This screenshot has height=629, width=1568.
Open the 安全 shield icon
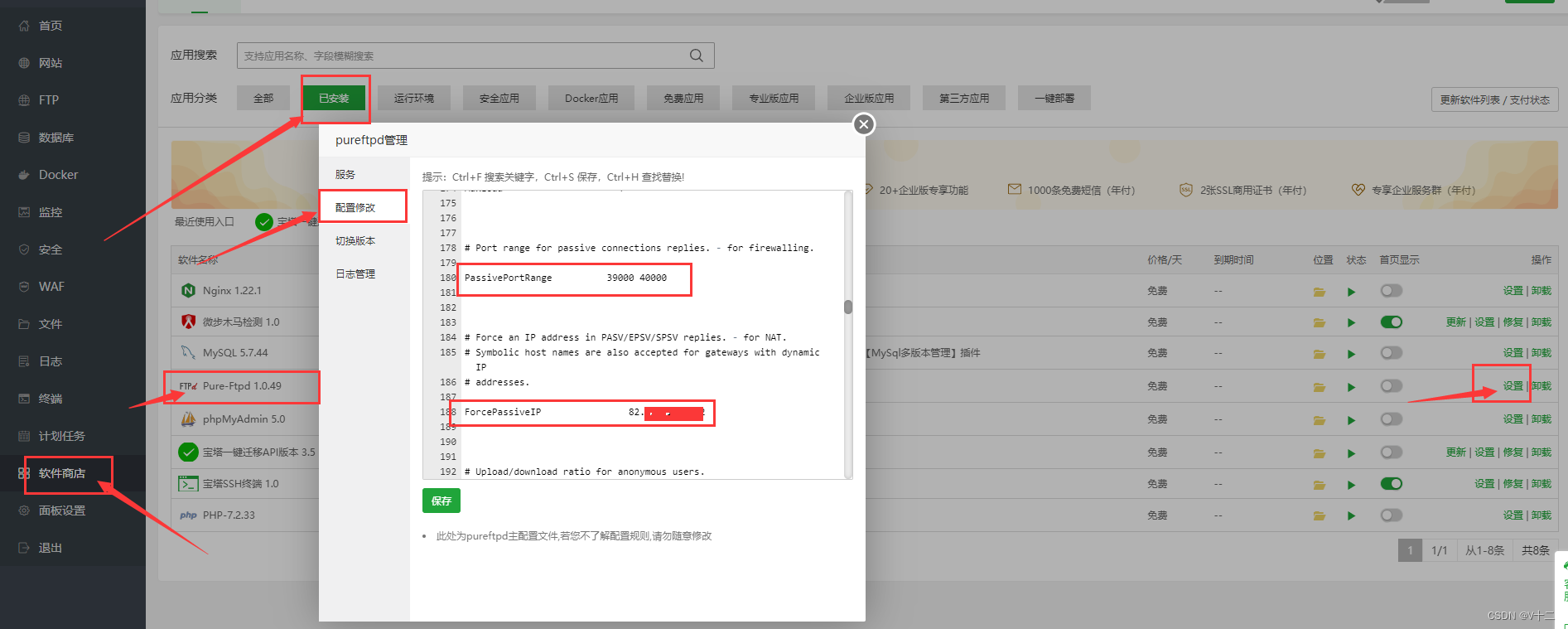[24, 249]
